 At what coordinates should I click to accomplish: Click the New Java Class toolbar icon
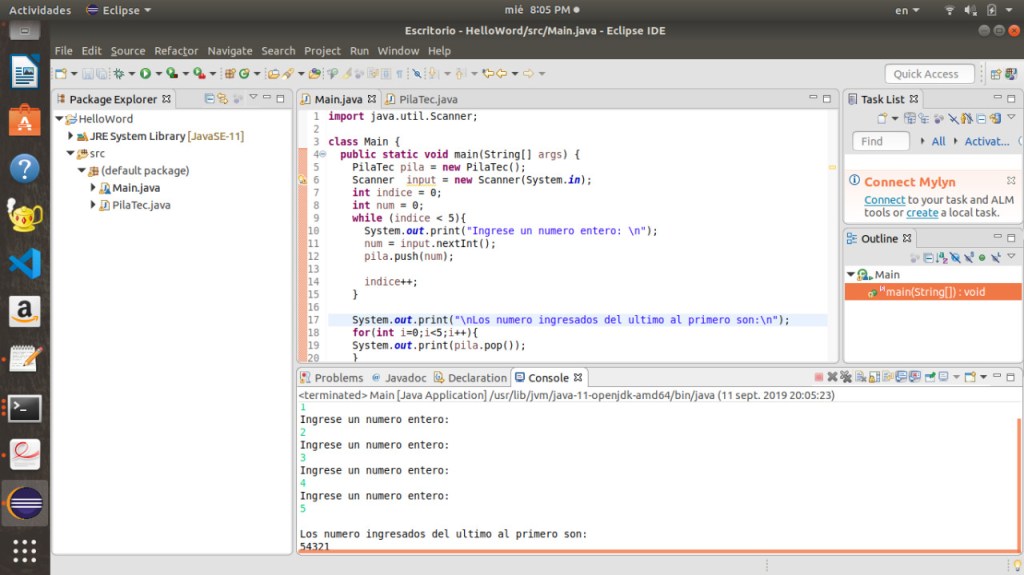[243, 74]
